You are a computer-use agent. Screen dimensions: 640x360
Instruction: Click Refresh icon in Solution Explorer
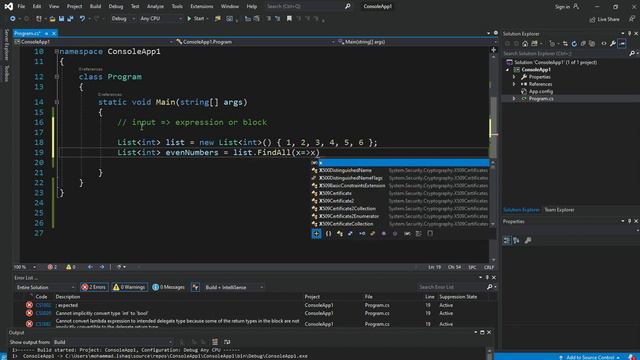coord(574,44)
